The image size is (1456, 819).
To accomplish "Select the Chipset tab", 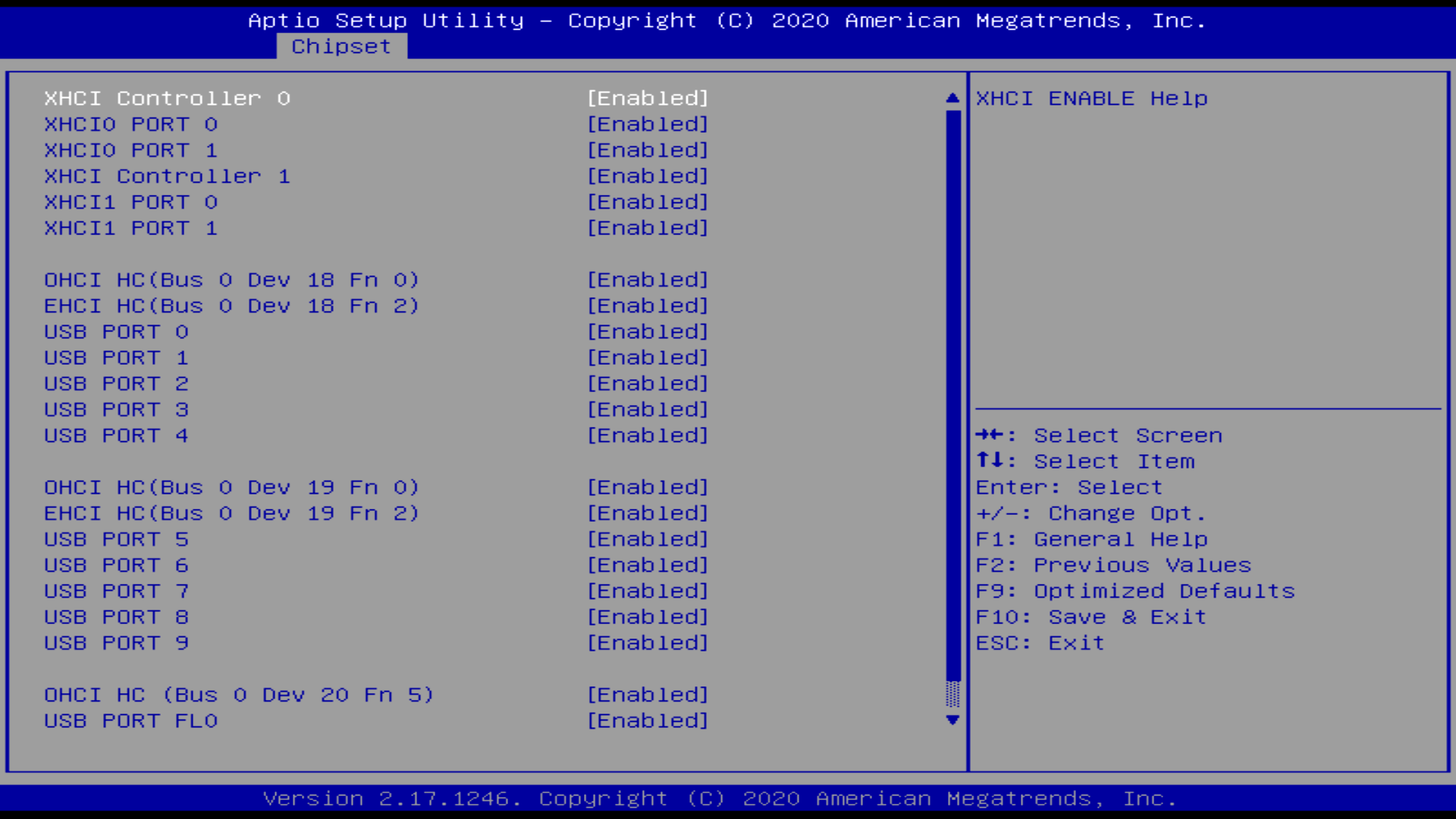I will tap(341, 46).
